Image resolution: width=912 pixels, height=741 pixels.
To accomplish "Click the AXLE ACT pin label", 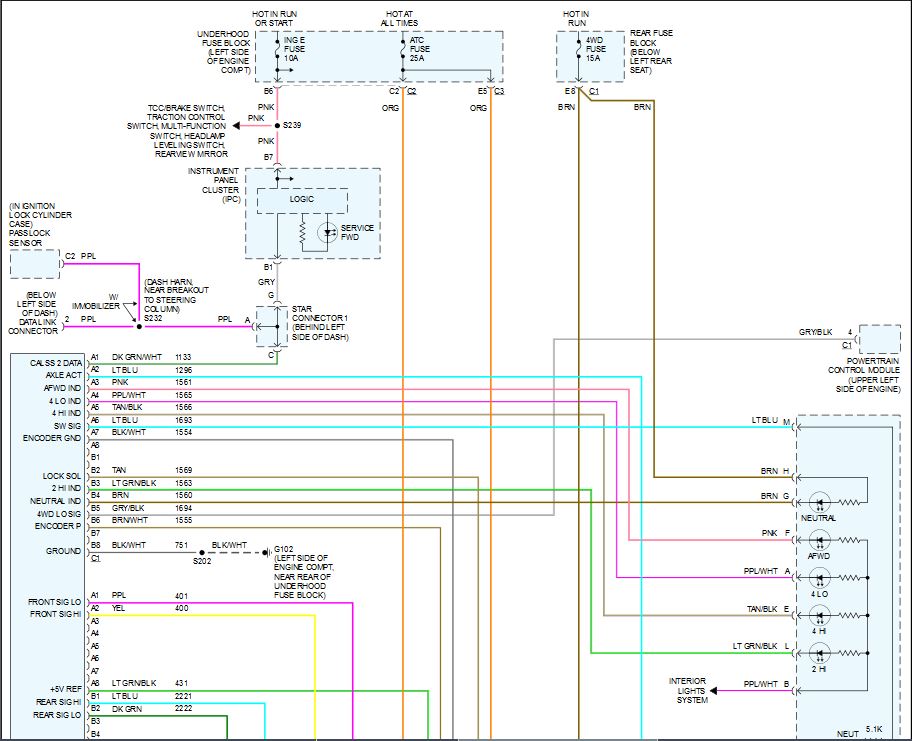I will pyautogui.click(x=63, y=375).
